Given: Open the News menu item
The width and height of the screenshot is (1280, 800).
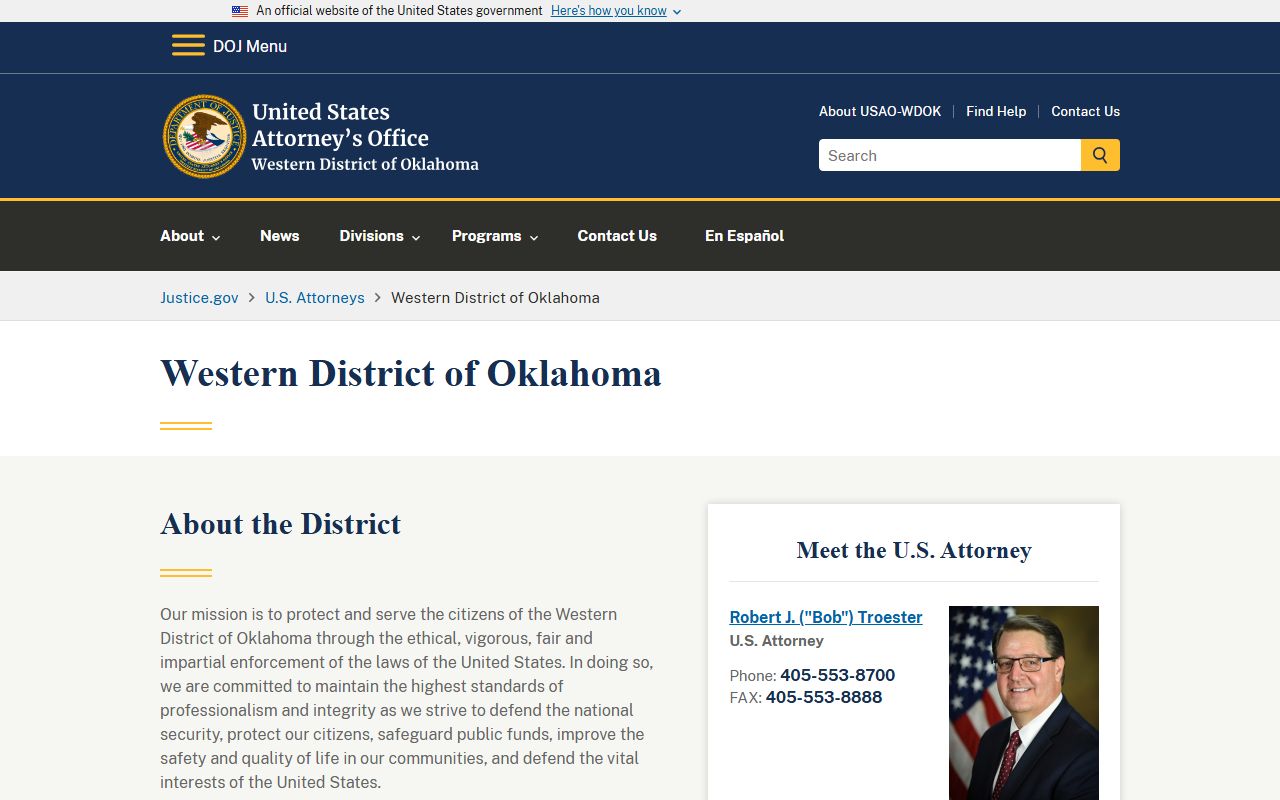Looking at the screenshot, I should (280, 236).
